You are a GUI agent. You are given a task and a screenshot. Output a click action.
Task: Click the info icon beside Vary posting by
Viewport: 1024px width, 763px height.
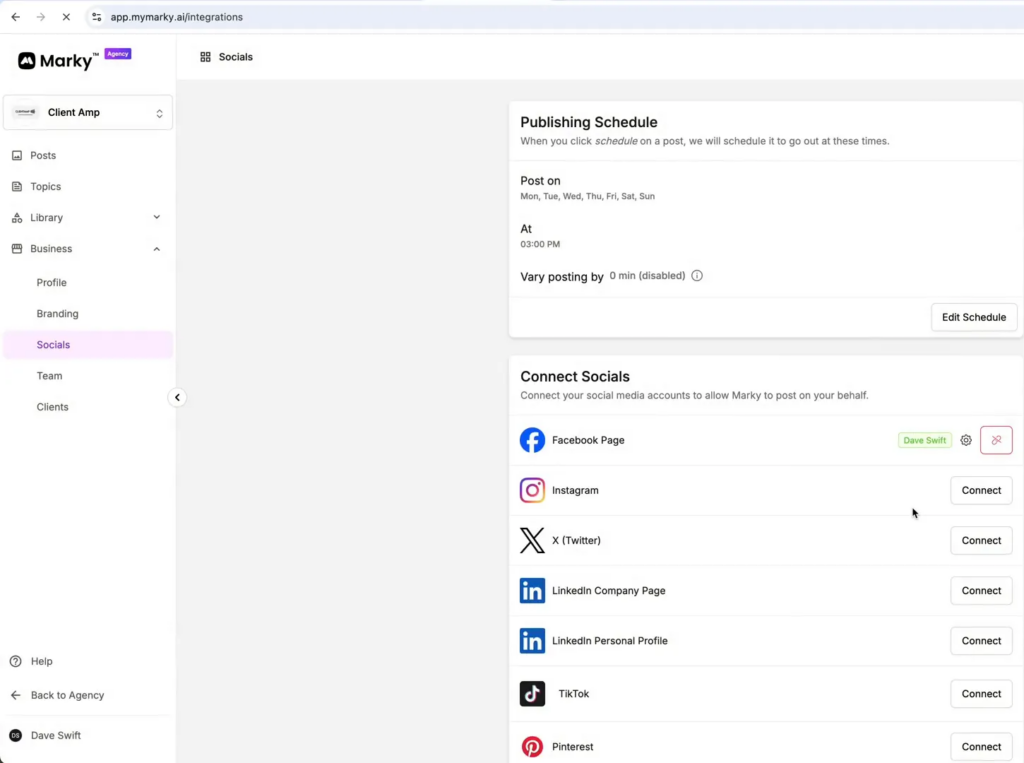(697, 276)
